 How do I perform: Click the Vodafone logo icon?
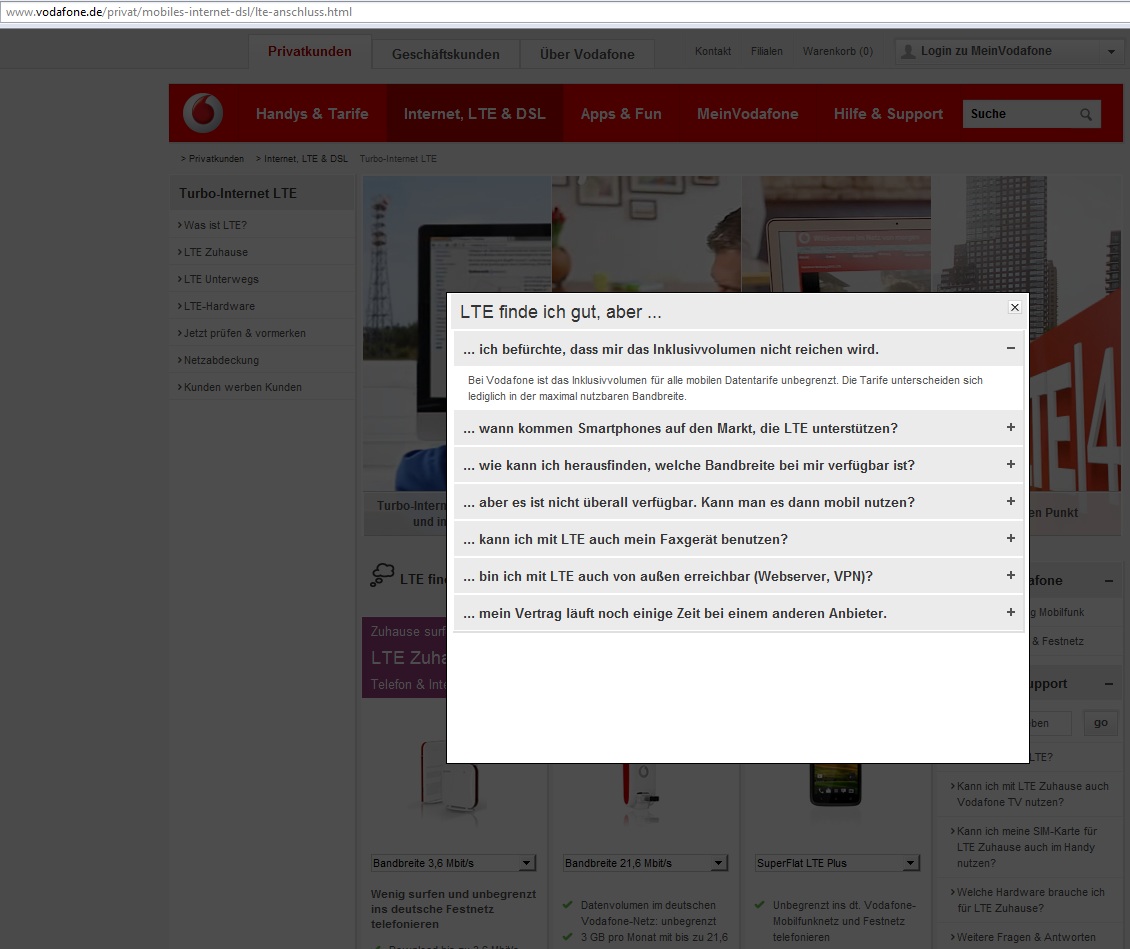point(203,113)
